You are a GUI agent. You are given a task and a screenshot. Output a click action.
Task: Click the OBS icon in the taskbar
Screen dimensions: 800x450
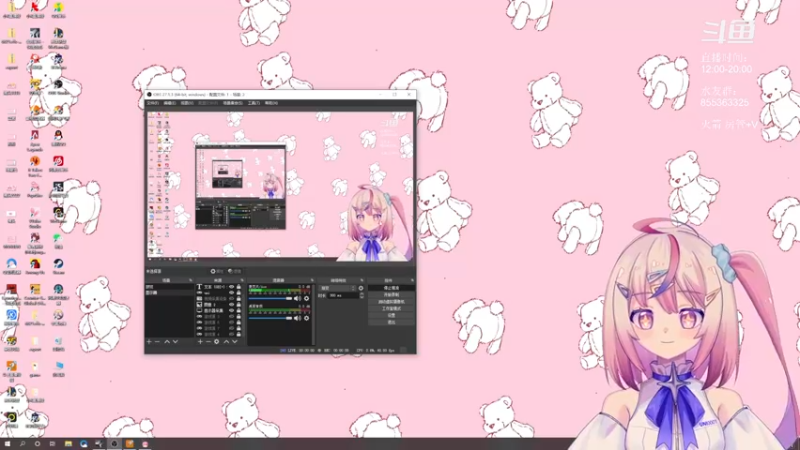pyautogui.click(x=114, y=444)
